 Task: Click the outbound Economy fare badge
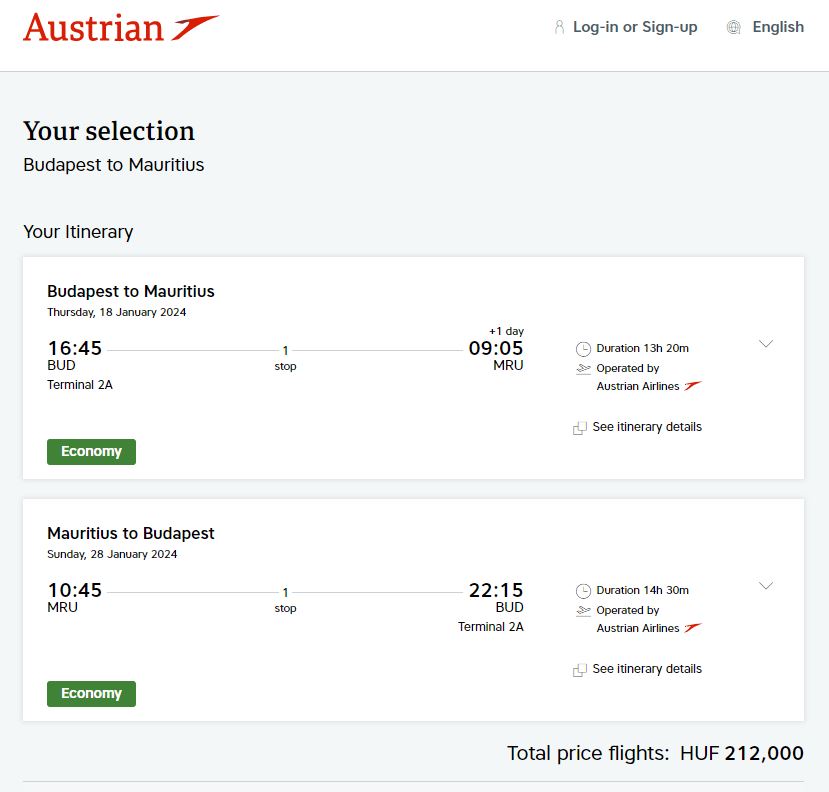pos(91,452)
